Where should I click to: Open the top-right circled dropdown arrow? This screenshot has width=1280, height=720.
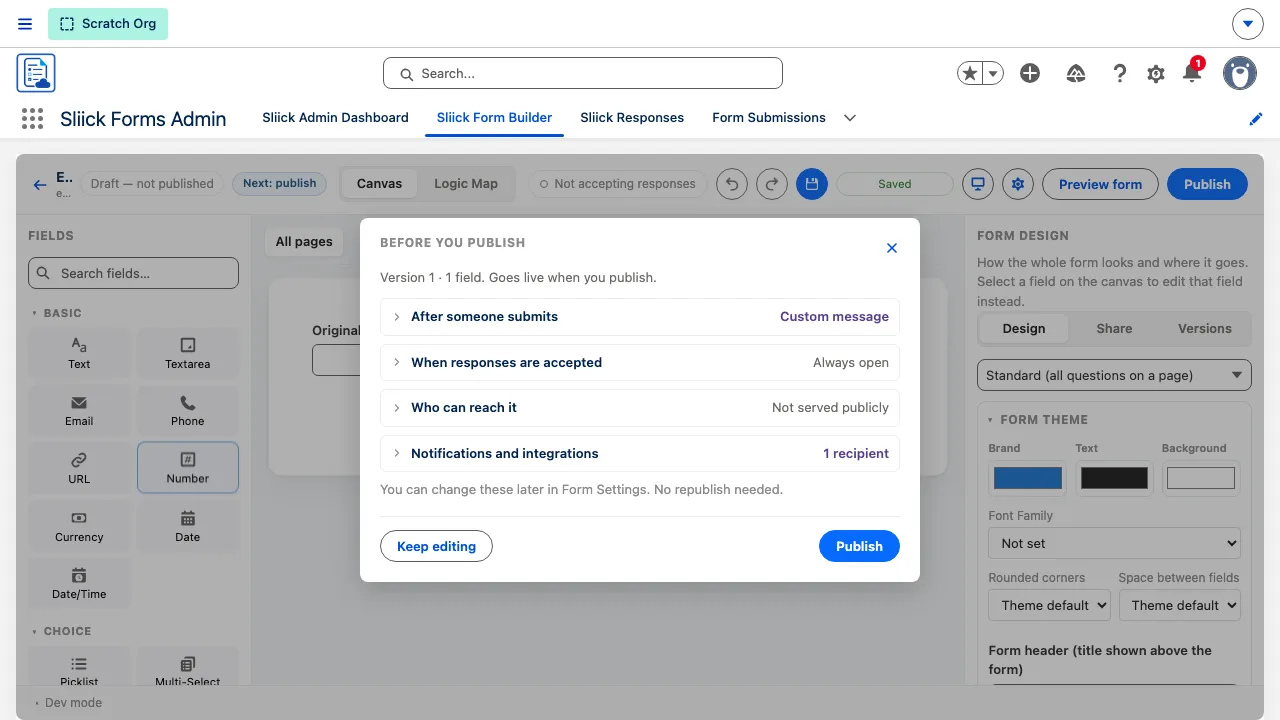[1247, 24]
